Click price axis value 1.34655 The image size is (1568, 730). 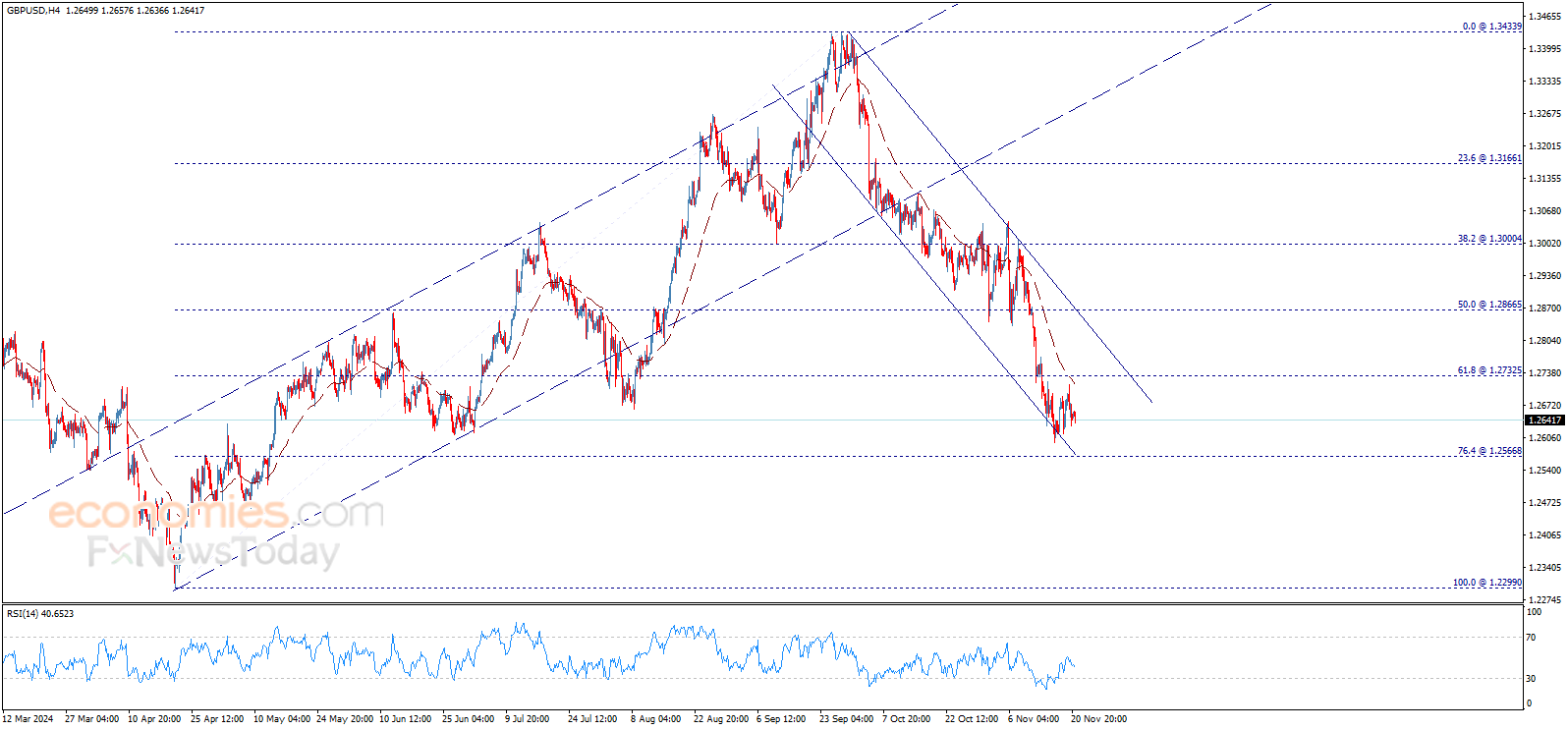pyautogui.click(x=1545, y=17)
